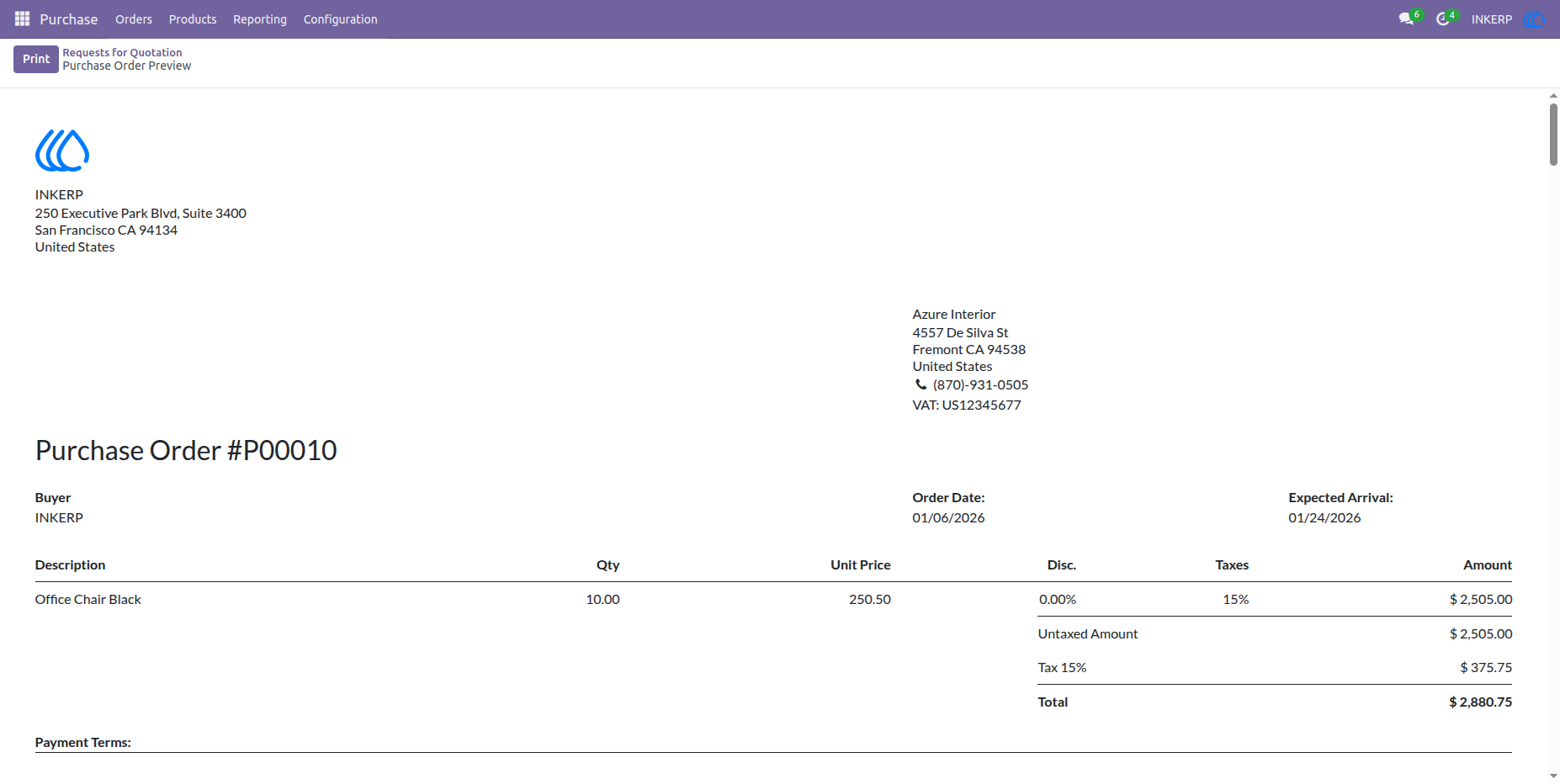Click the Office Chair Black line description

88,600
